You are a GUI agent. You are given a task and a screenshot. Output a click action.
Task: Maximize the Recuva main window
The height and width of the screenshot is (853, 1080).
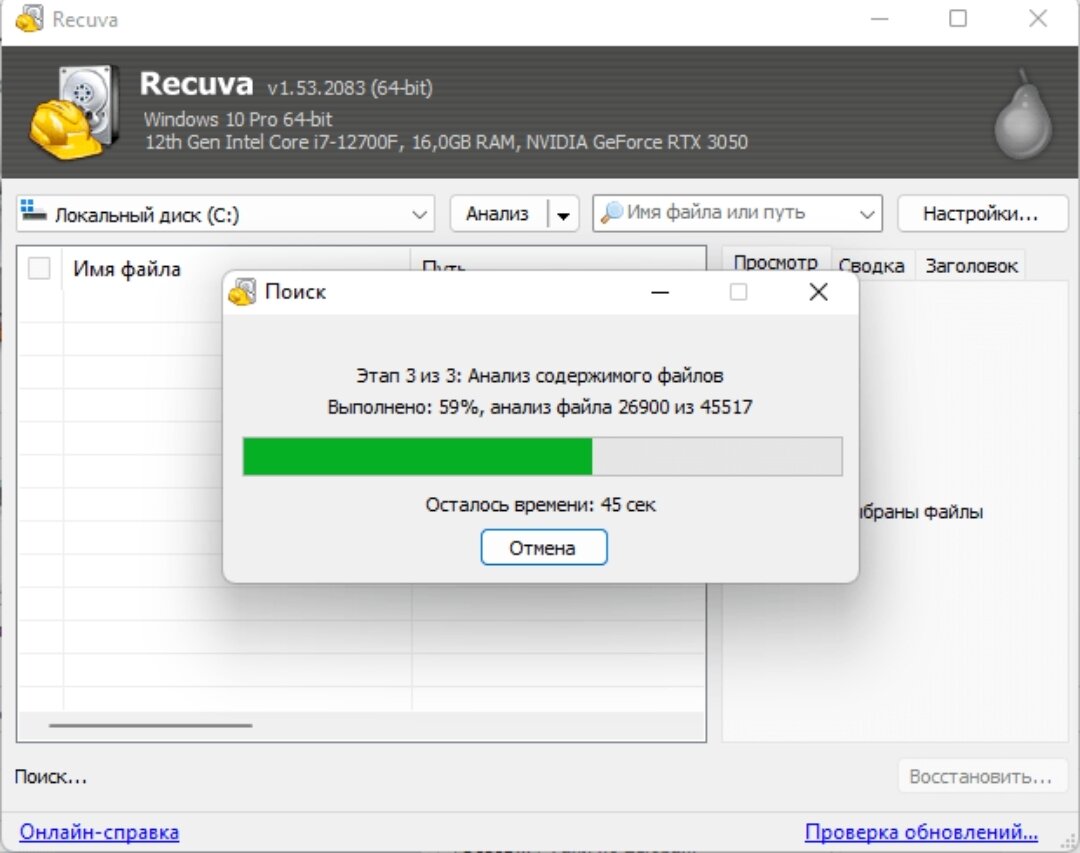pos(958,19)
